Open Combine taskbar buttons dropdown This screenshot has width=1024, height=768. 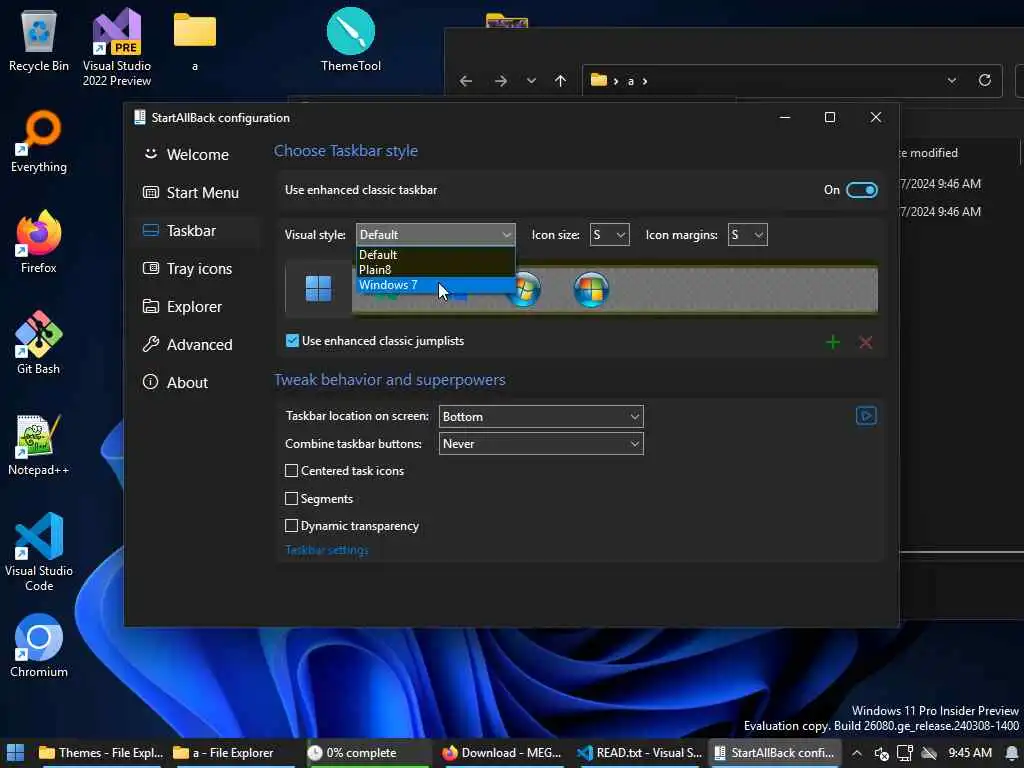pos(541,444)
